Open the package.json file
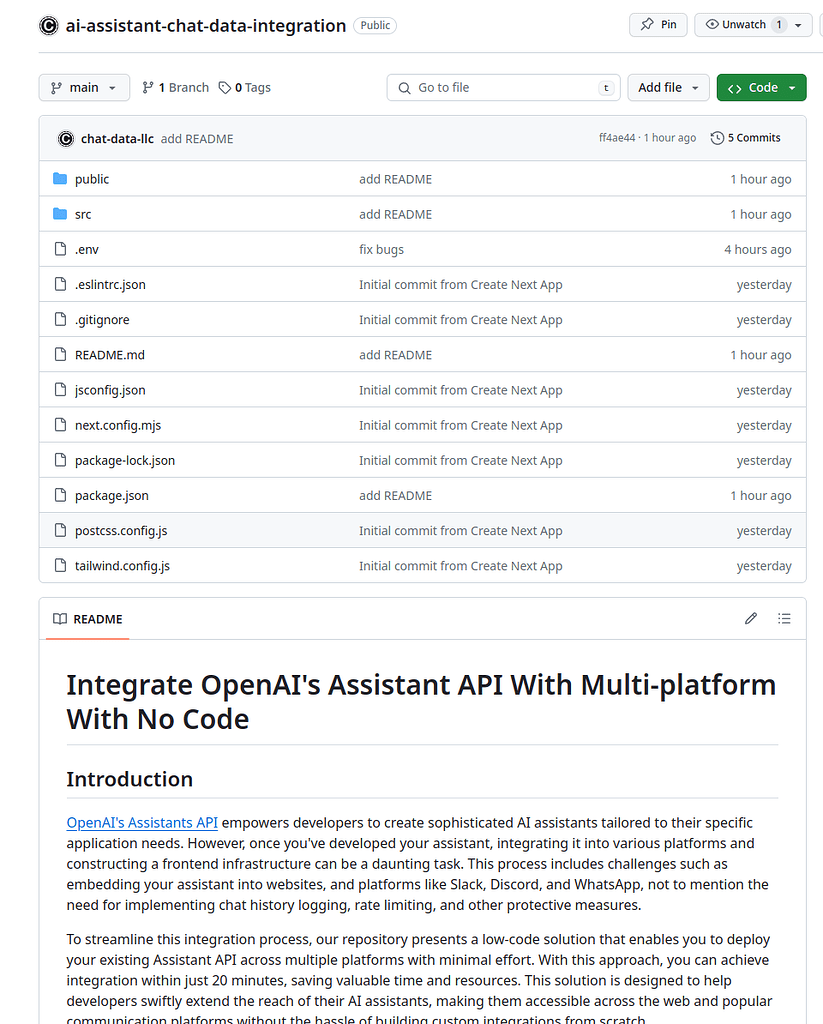The width and height of the screenshot is (823, 1024). point(112,496)
